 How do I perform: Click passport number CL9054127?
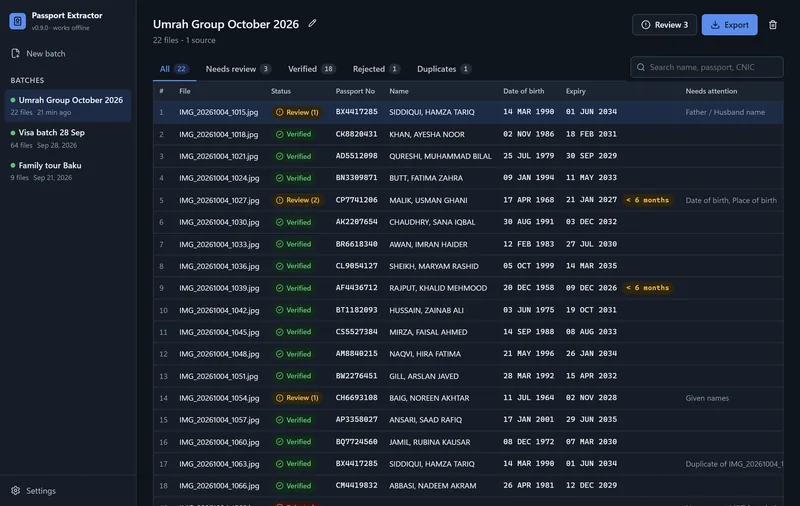click(357, 266)
